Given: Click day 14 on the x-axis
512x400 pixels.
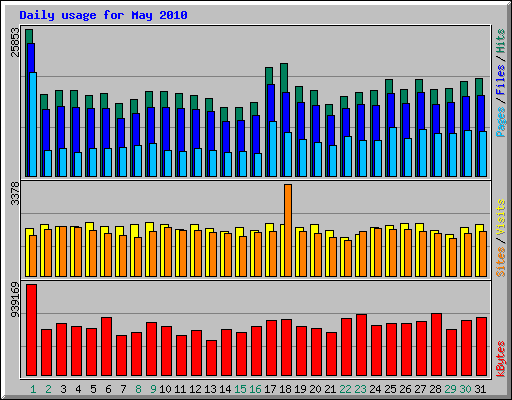Looking at the screenshot, I should (x=225, y=389).
